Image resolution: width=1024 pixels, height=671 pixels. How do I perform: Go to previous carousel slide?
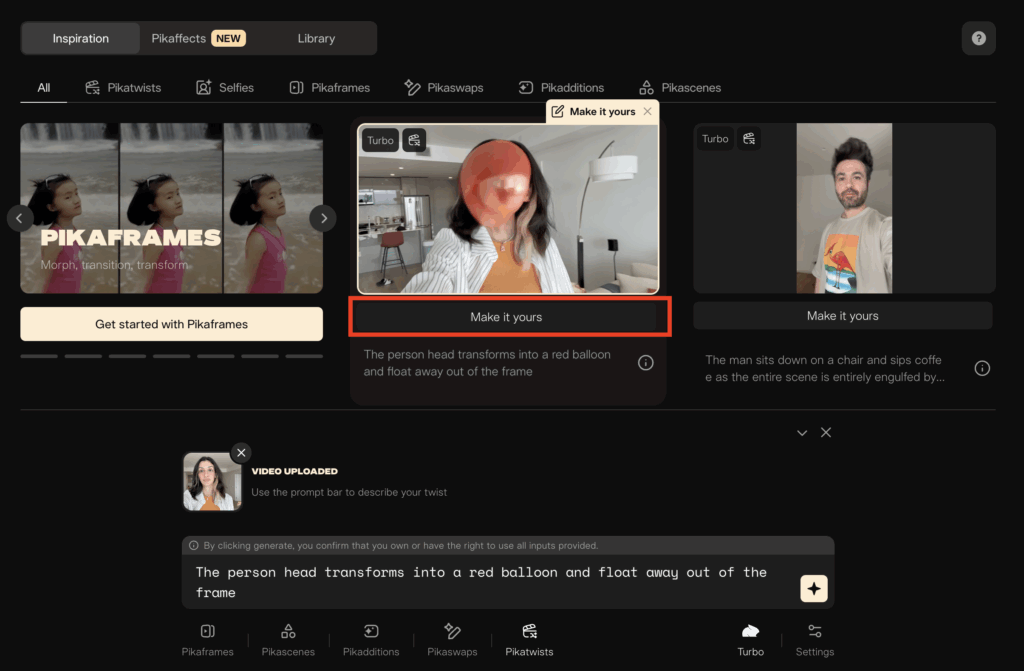(x=21, y=218)
